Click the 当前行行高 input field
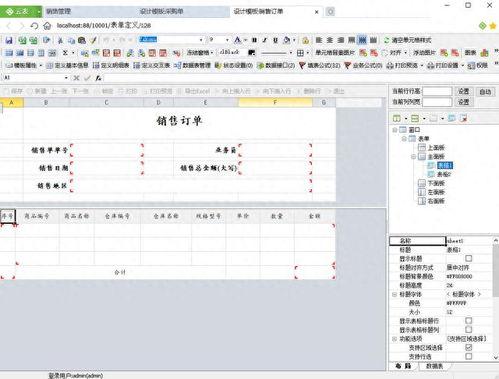Image resolution: width=499 pixels, height=379 pixels. [437, 91]
